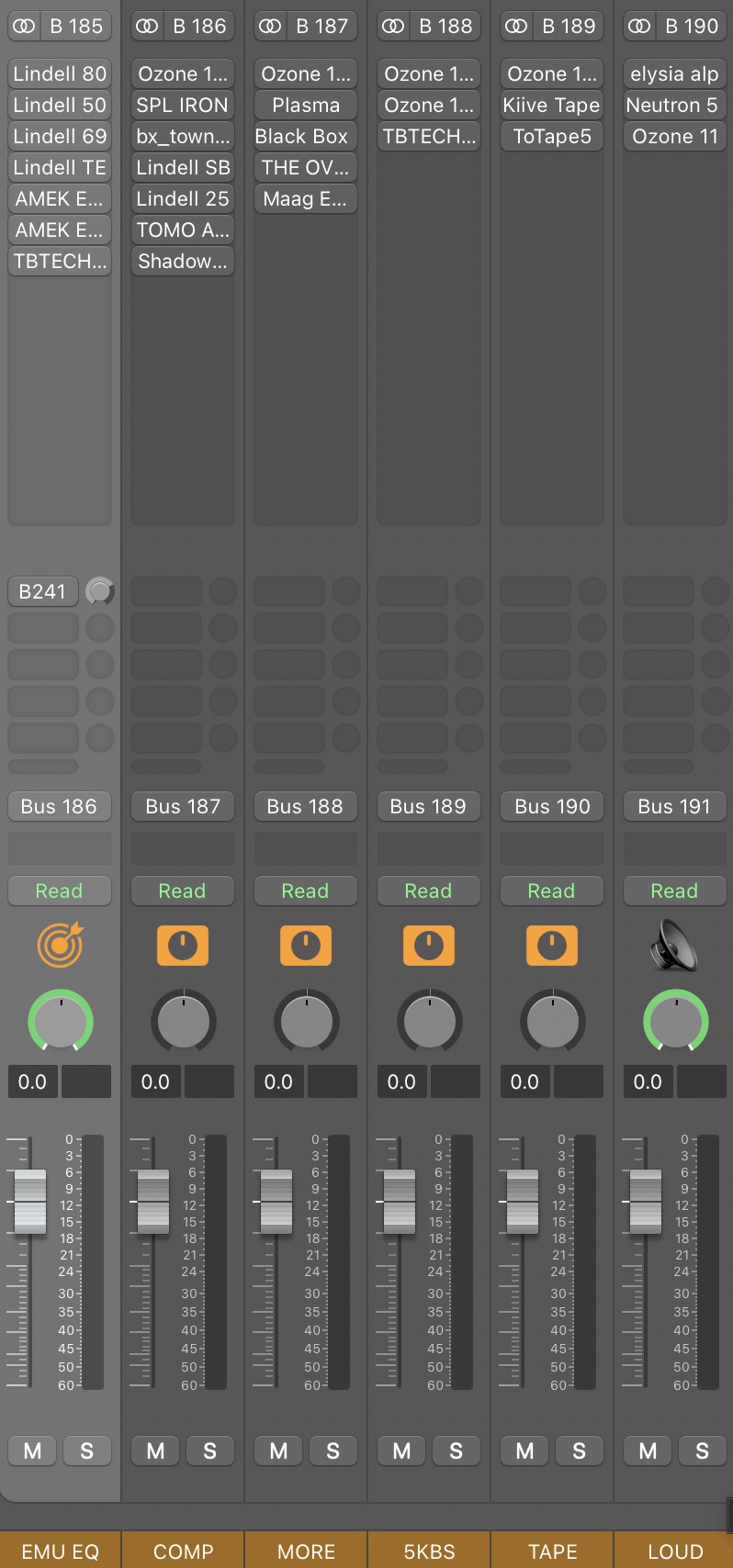Click the peak level display on EMU EQ
This screenshot has width=733, height=1568.
pyautogui.click(x=86, y=1081)
